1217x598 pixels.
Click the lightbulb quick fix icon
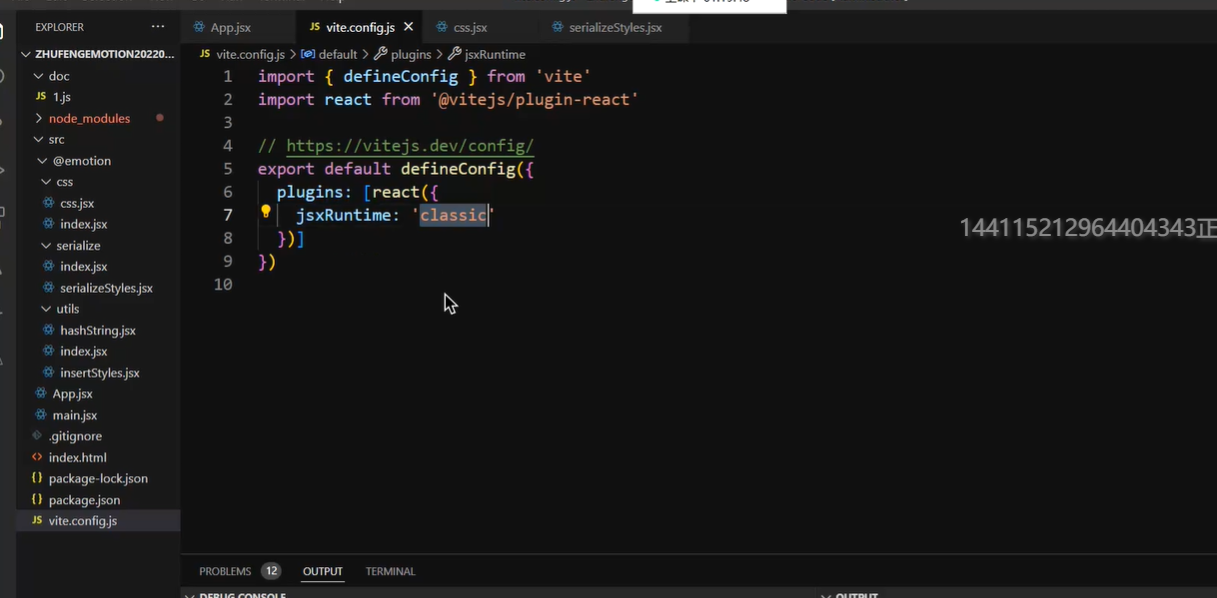coord(266,212)
